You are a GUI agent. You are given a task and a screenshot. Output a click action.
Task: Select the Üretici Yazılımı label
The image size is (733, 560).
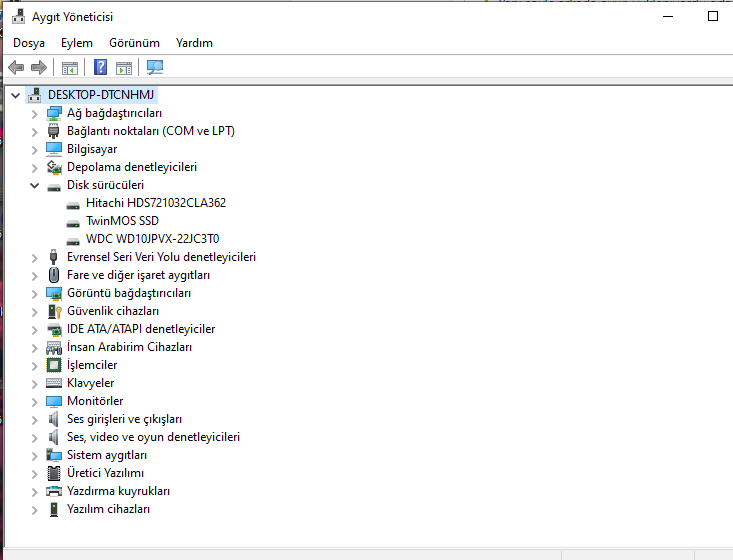(106, 473)
